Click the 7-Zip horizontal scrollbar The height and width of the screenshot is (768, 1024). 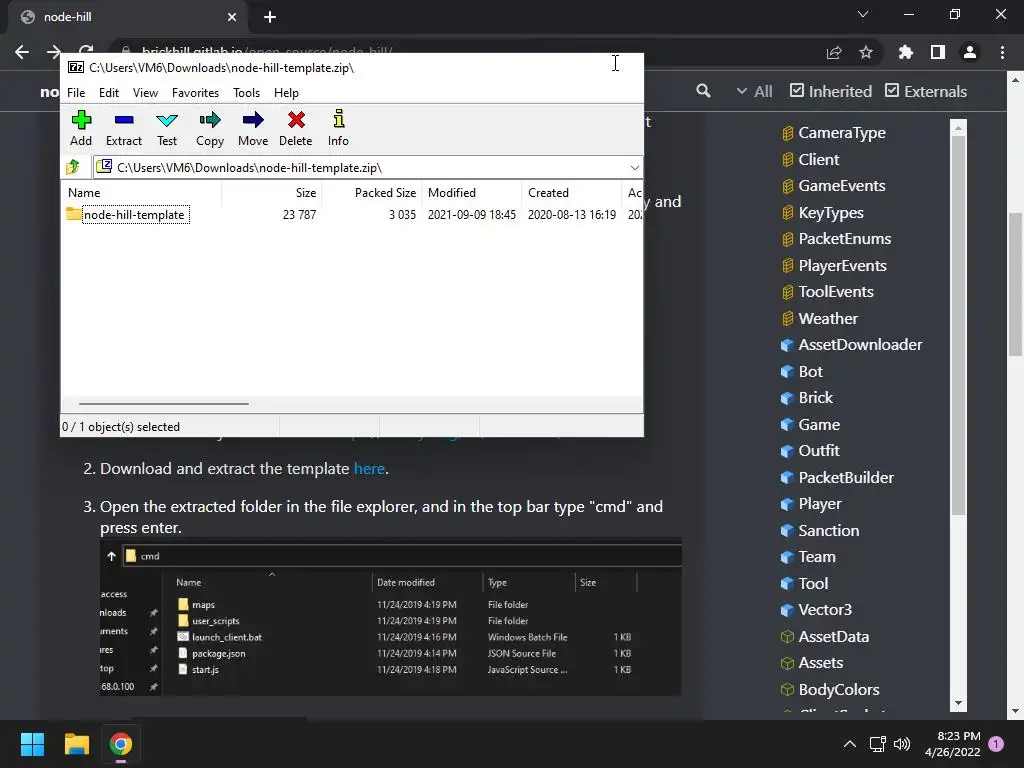[x=164, y=404]
